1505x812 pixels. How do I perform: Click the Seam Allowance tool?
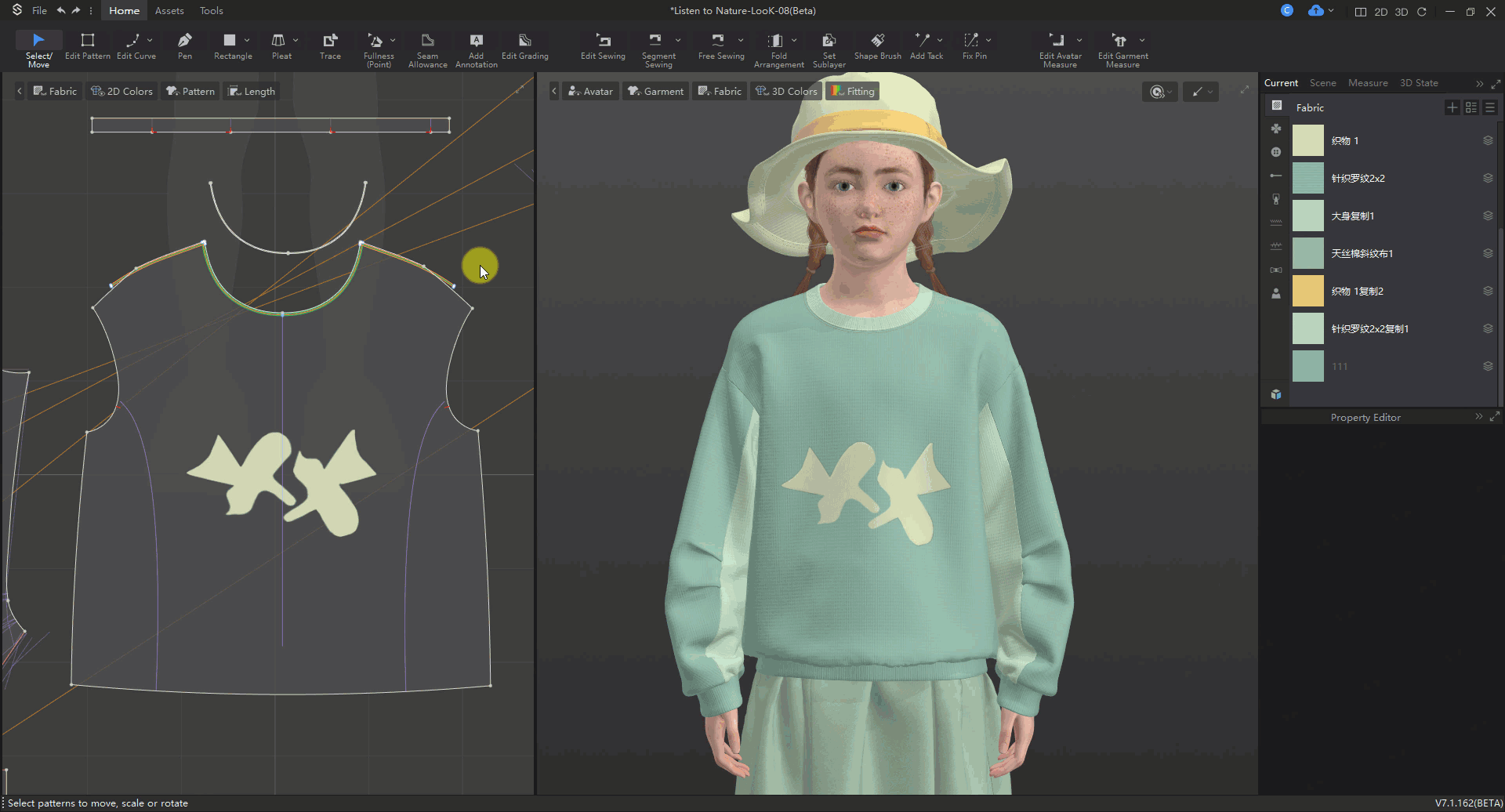427,49
